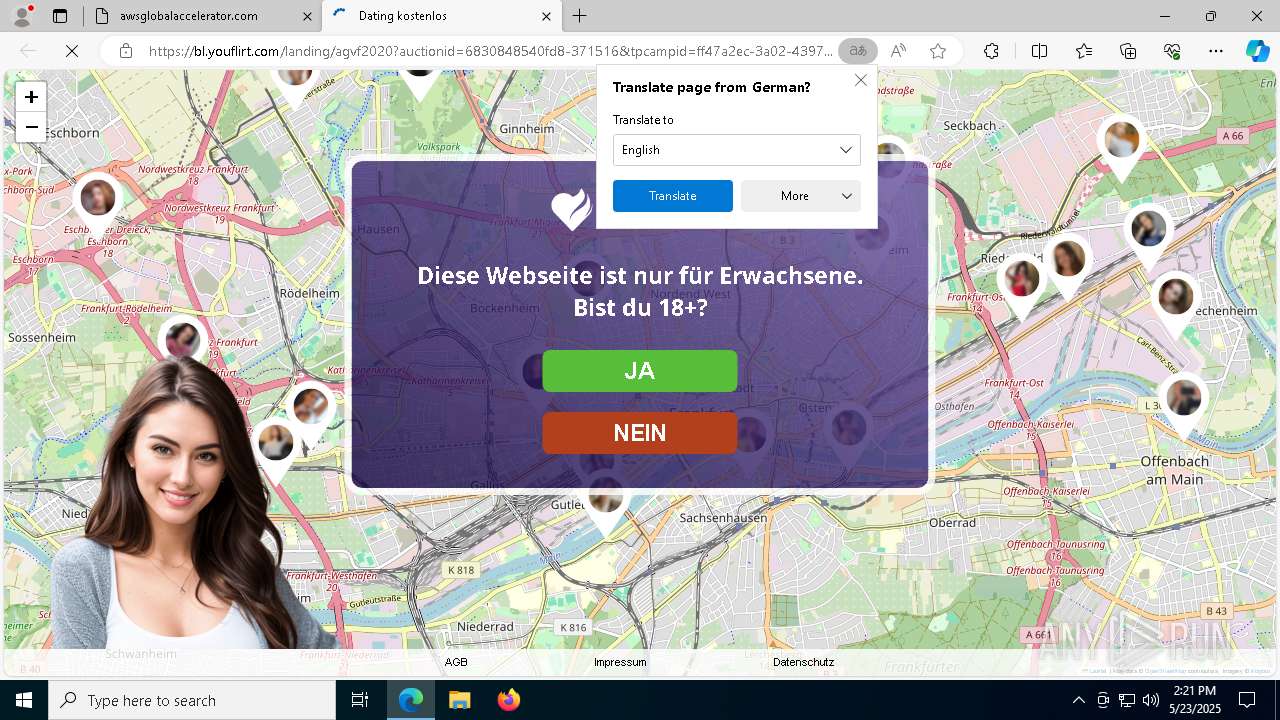The width and height of the screenshot is (1280, 720).
Task: Open a new tab with plus button
Action: (580, 16)
